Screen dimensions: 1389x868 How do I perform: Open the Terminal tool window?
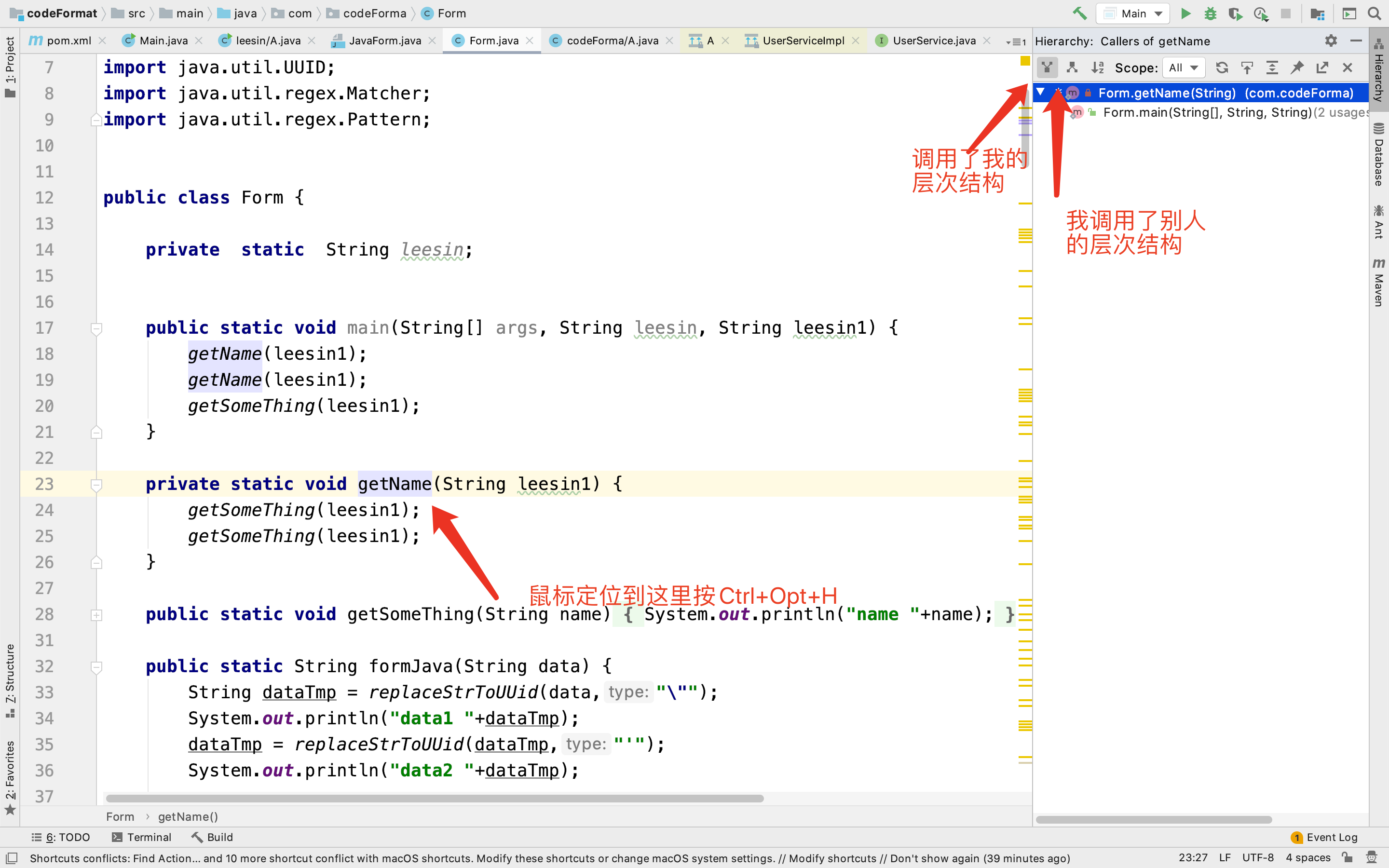click(141, 837)
